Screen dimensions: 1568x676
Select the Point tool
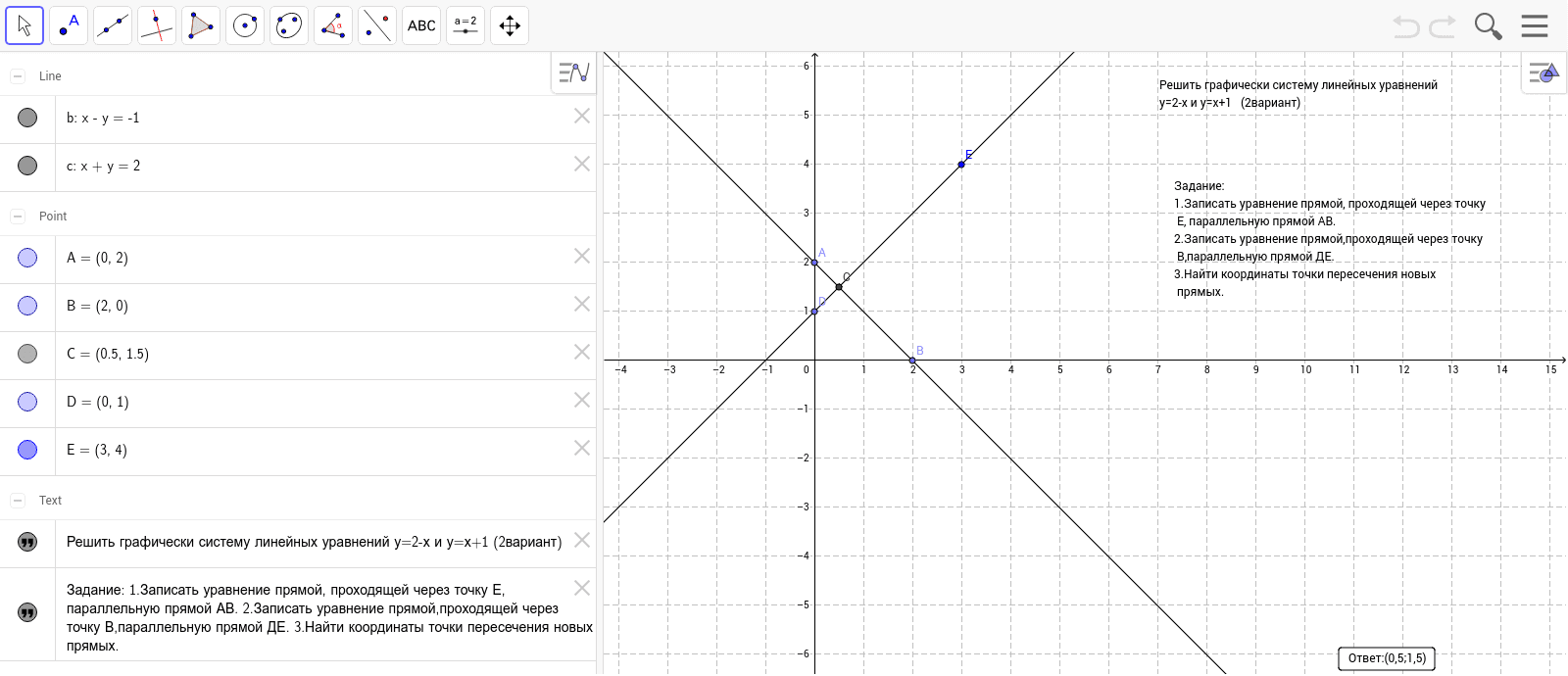tap(69, 25)
